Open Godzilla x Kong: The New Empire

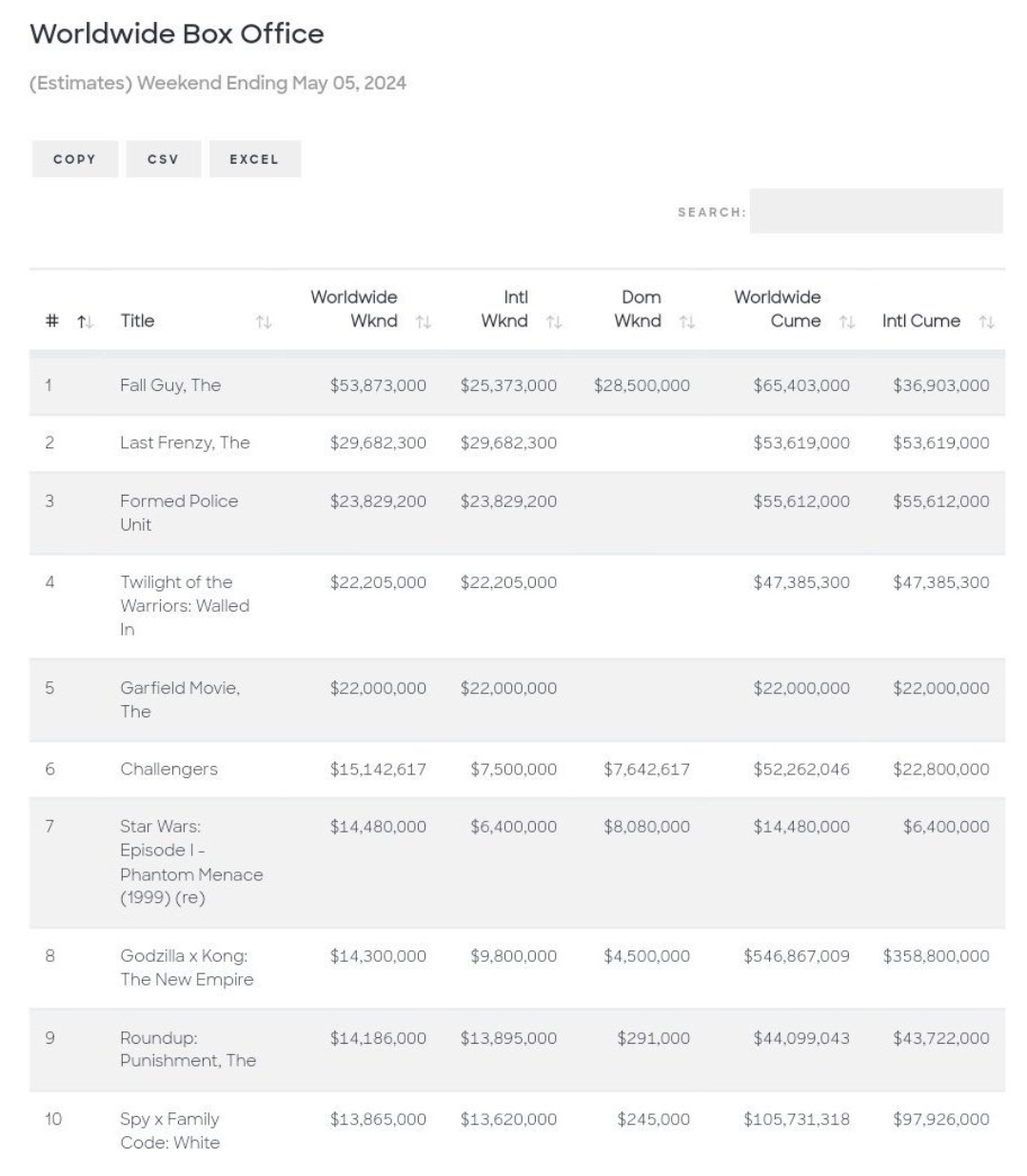coord(187,967)
